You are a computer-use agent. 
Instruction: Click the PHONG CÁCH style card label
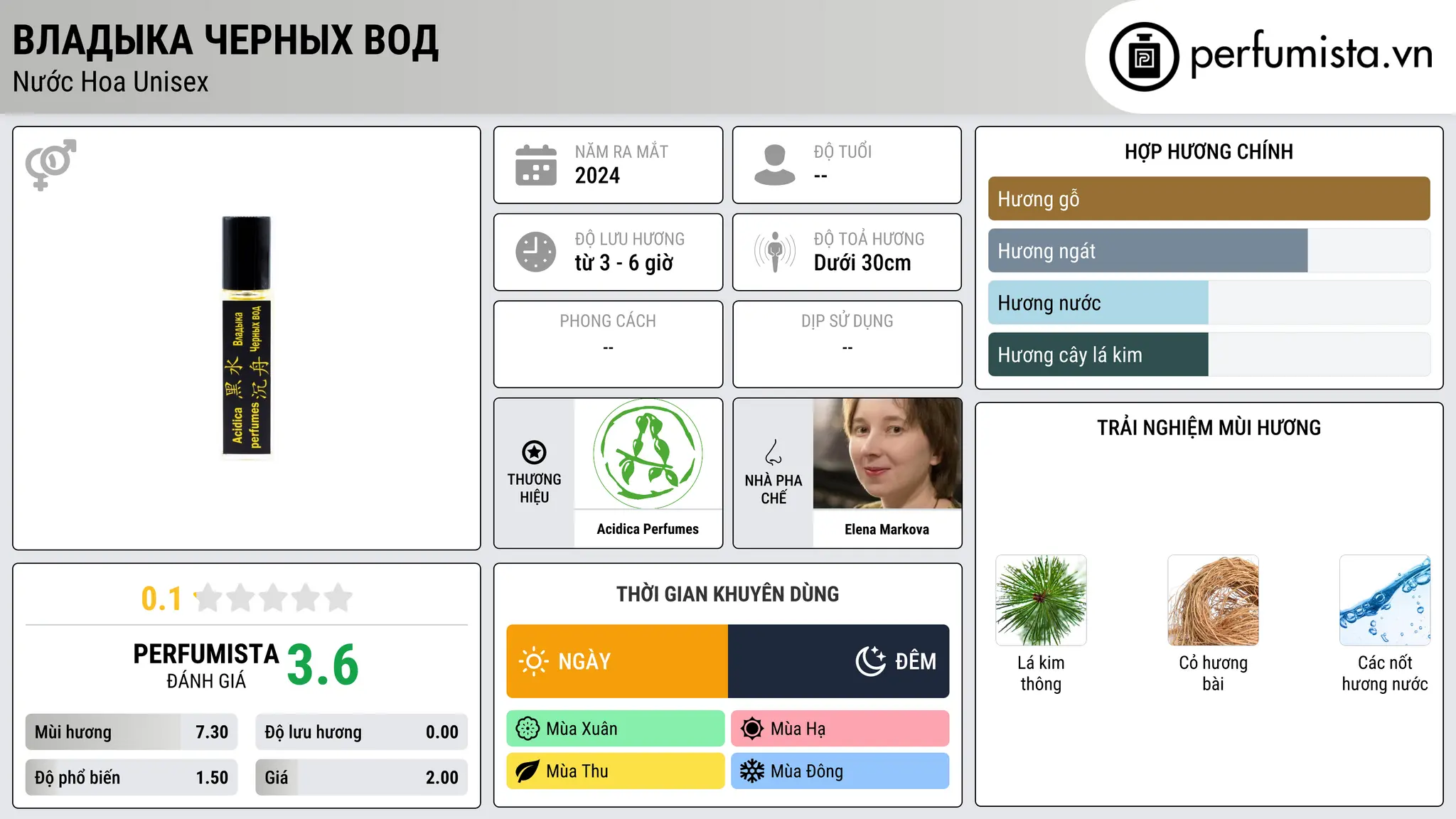(x=608, y=321)
